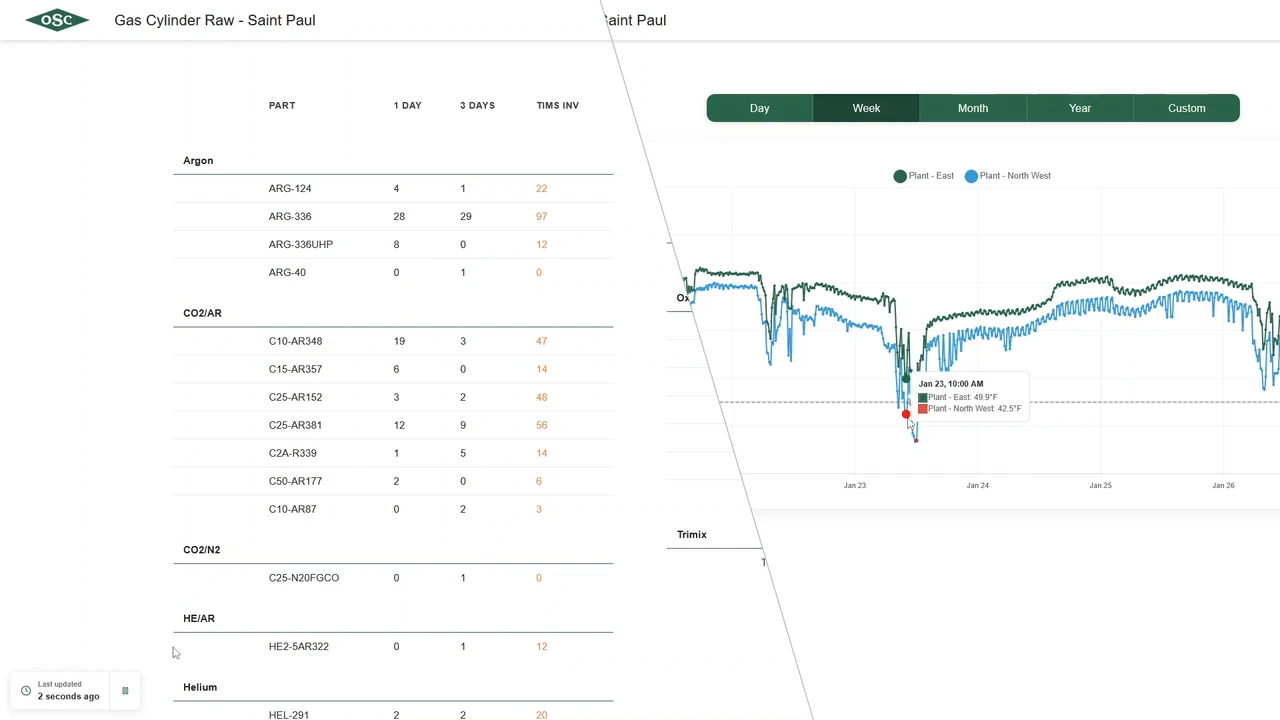Click the OSC diamond logo
This screenshot has height=720, width=1280.
pos(57,20)
